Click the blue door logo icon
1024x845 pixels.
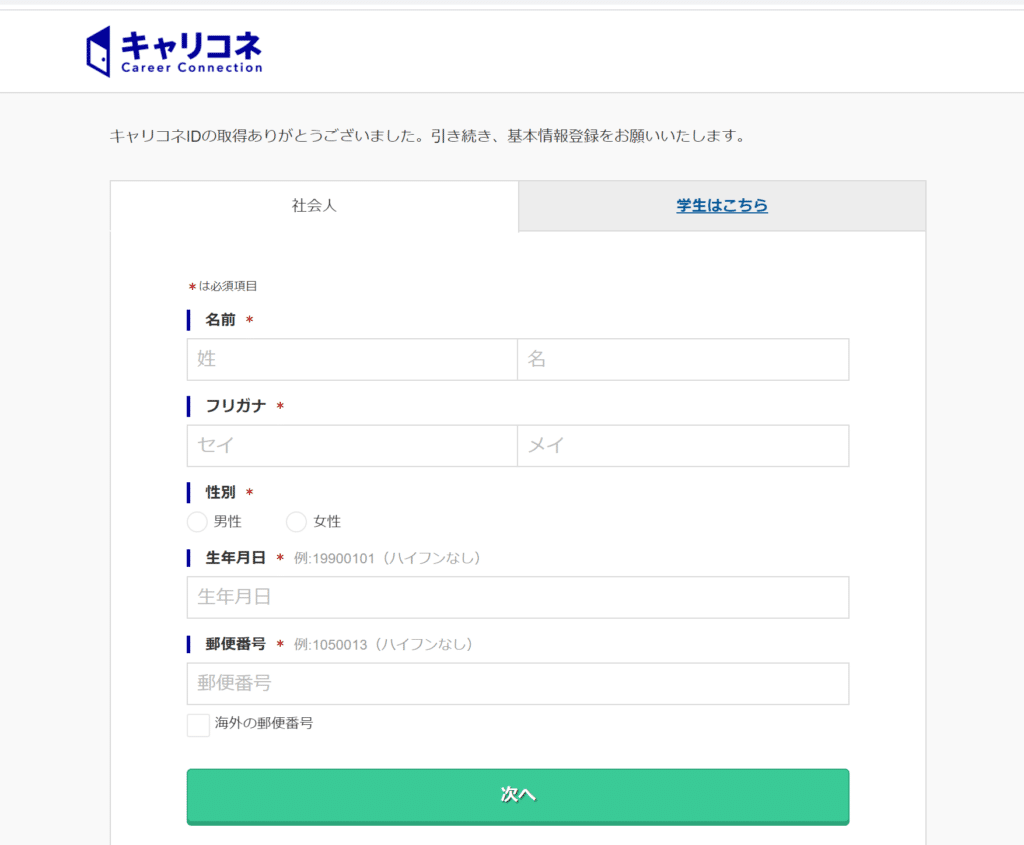point(99,52)
